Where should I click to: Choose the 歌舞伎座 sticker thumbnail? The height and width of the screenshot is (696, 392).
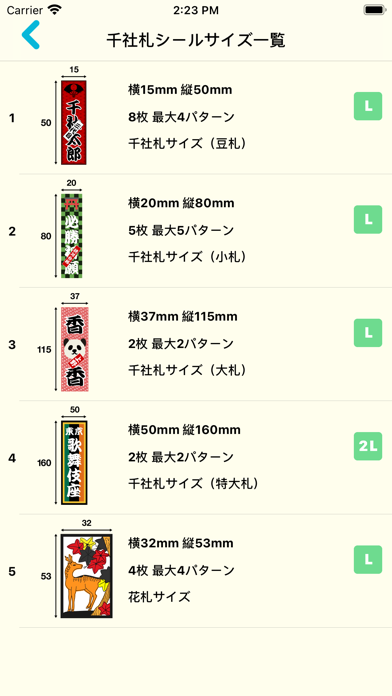point(74,463)
